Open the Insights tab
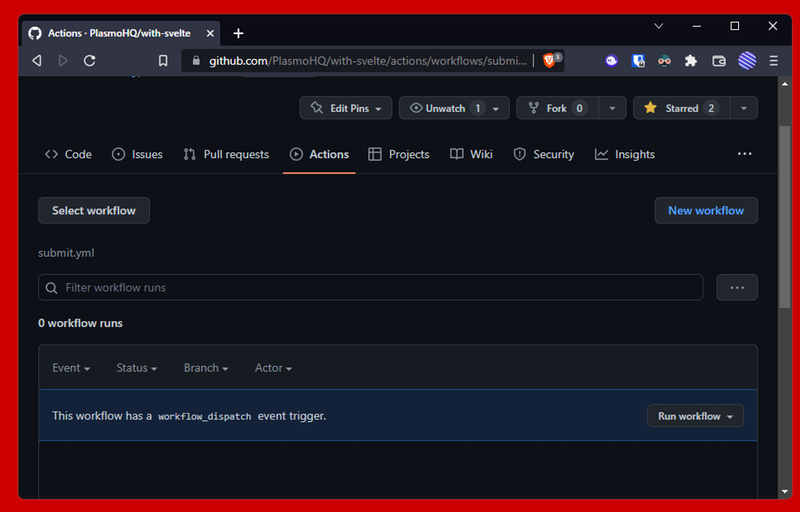 click(x=625, y=154)
